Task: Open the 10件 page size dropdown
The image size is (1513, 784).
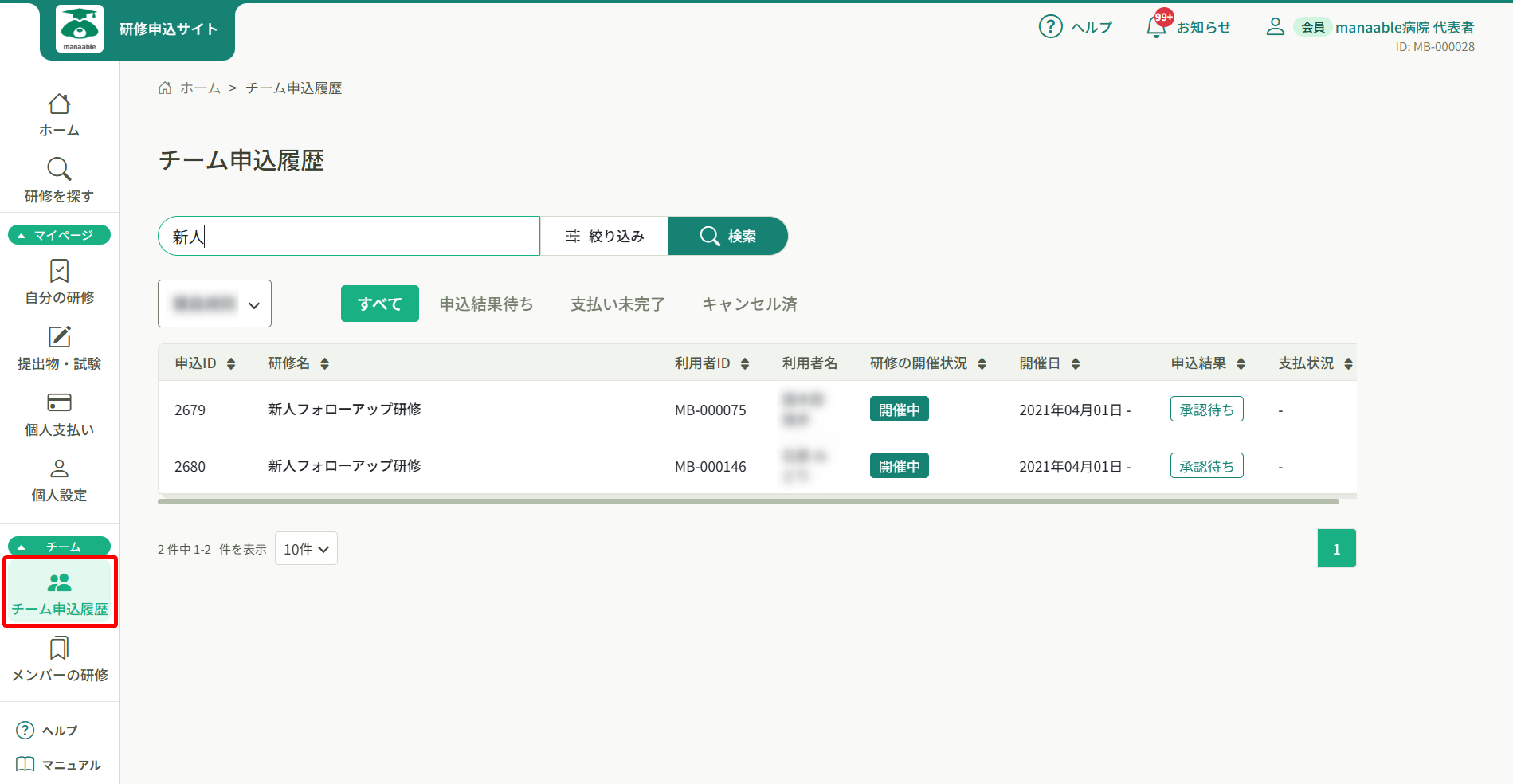Action: [306, 549]
